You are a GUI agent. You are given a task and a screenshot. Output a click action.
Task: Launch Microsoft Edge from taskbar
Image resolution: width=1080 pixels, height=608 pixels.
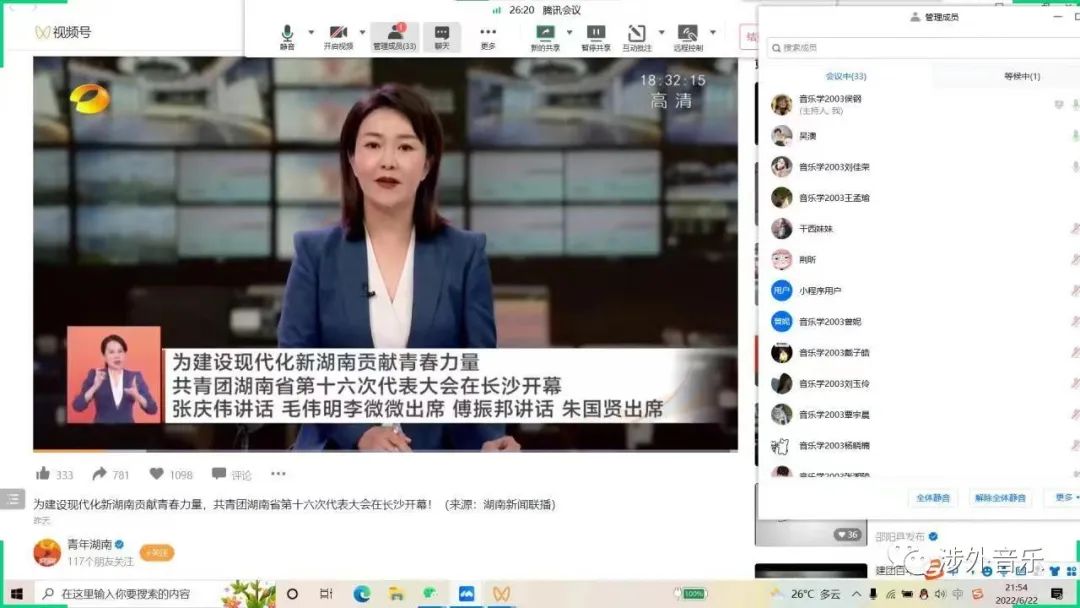pos(362,594)
